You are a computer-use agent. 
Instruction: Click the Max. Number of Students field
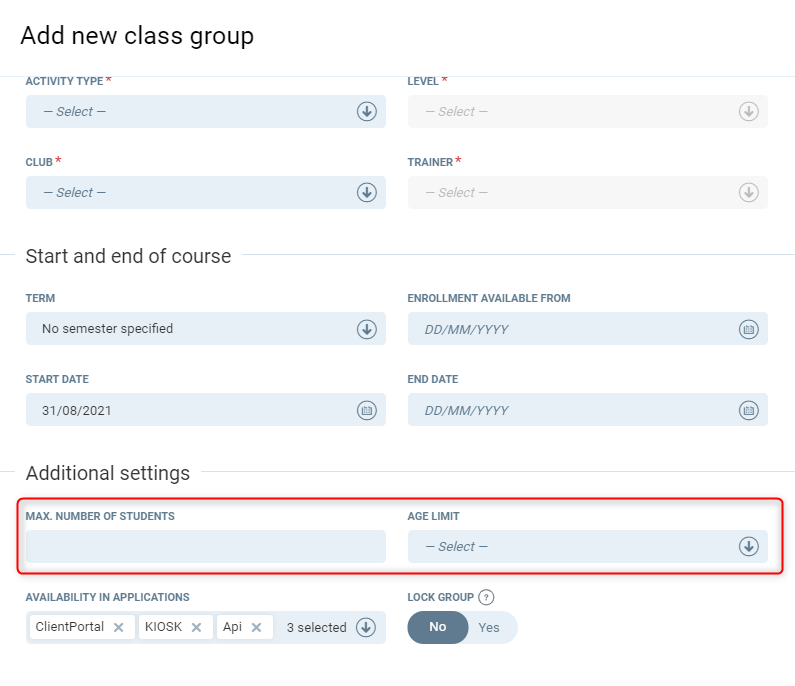pos(205,547)
